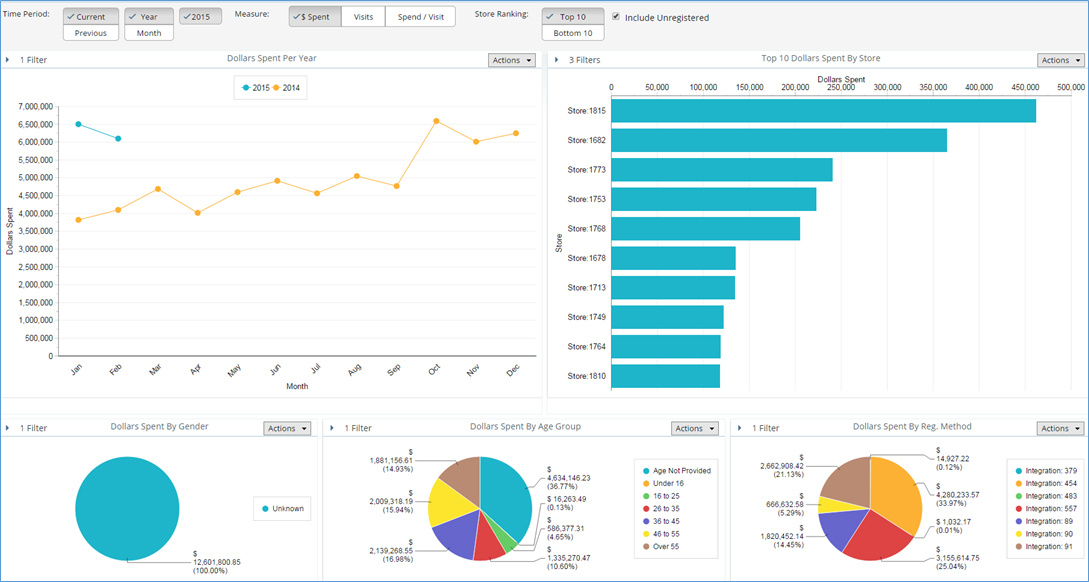Uncheck the Include Unregistered checkbox
1089x582 pixels.
pyautogui.click(x=617, y=17)
